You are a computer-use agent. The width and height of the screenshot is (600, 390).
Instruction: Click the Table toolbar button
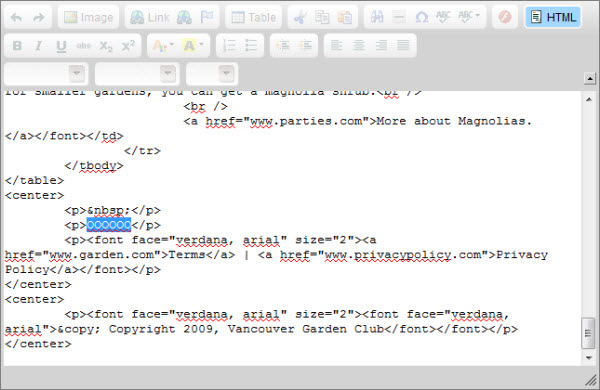[254, 17]
